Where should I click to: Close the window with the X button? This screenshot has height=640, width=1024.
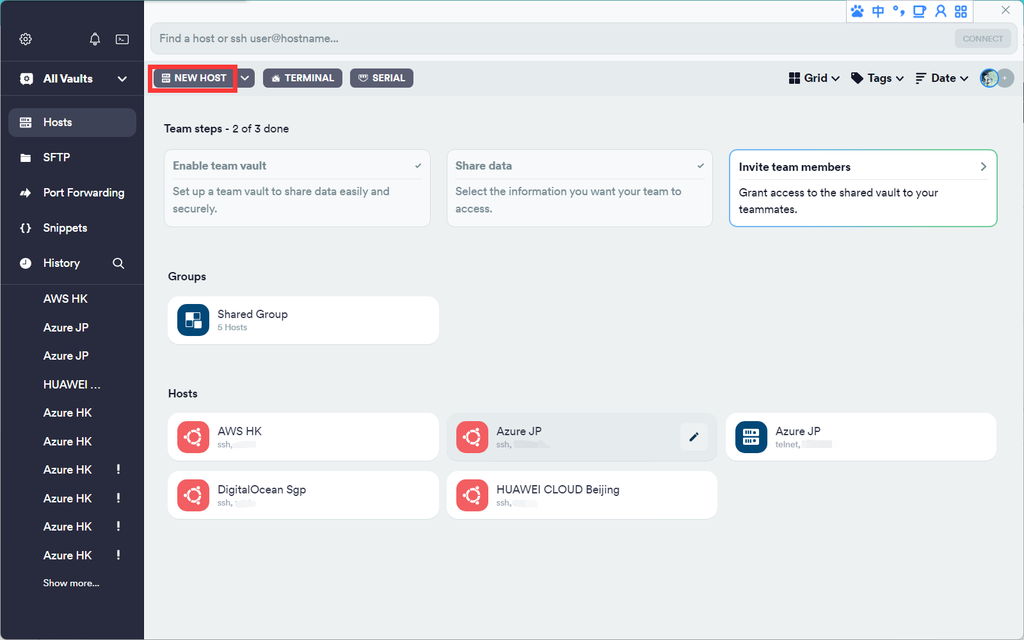(1006, 10)
